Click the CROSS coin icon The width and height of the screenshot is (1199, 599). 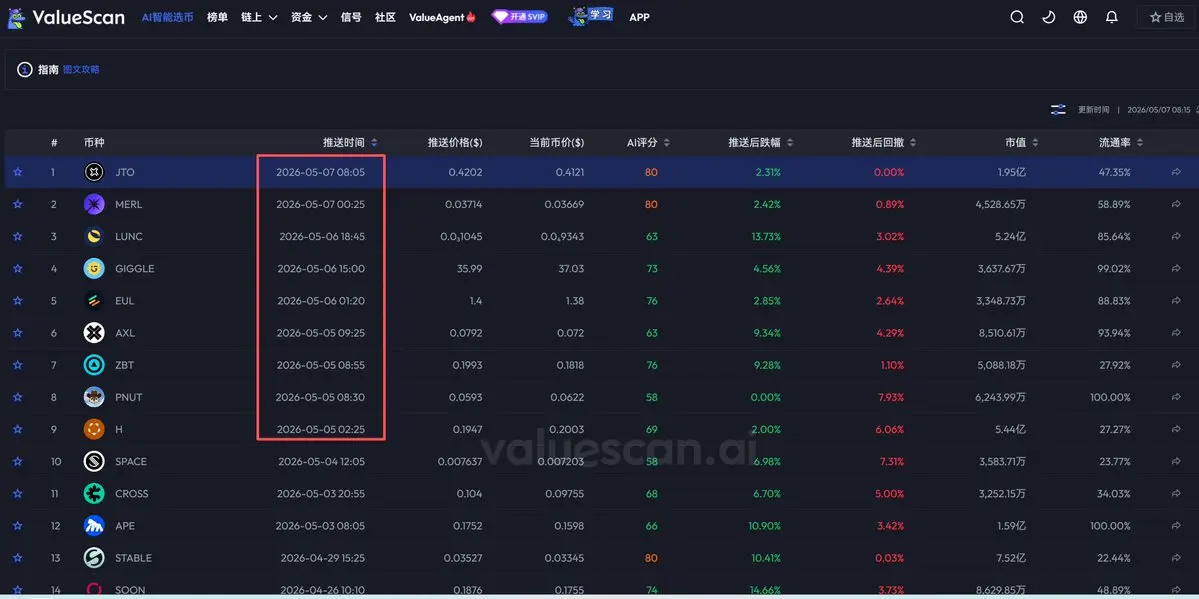point(94,493)
